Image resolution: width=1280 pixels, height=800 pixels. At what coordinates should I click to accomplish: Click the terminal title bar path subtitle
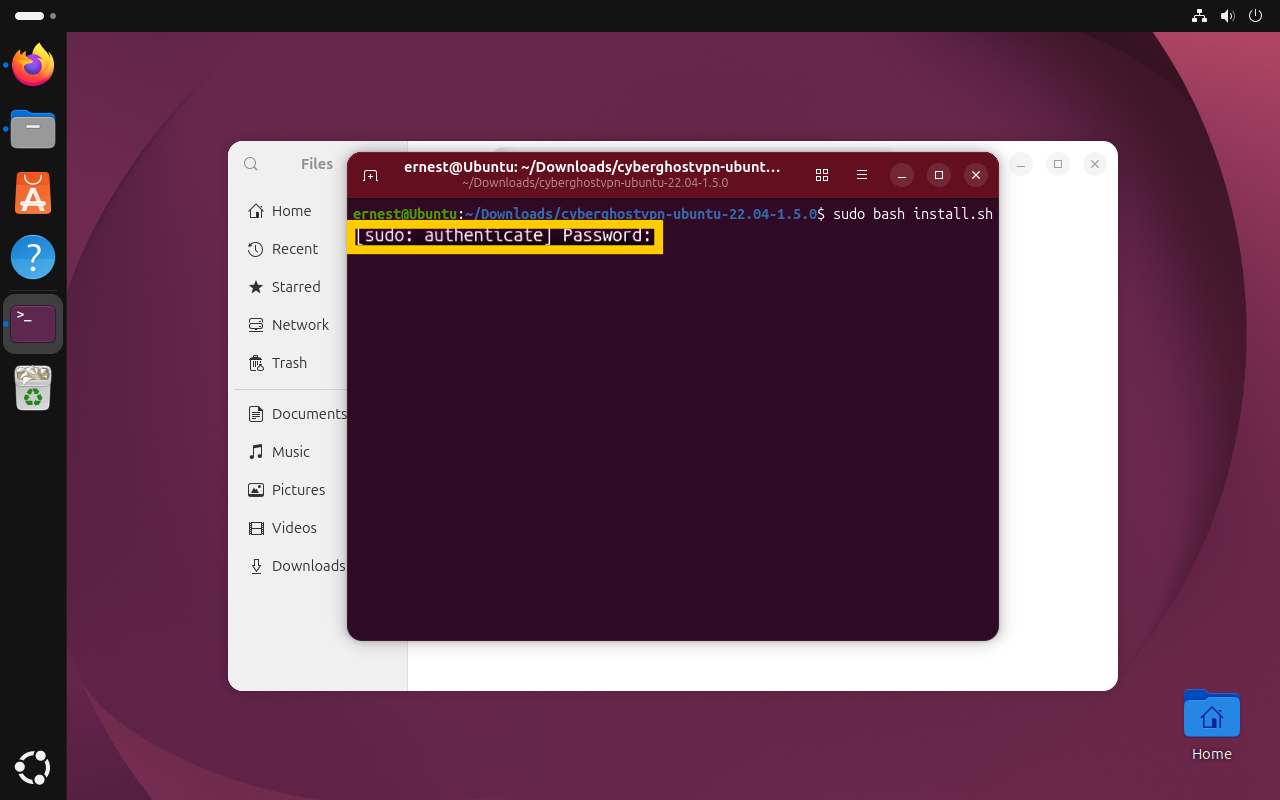tap(595, 183)
